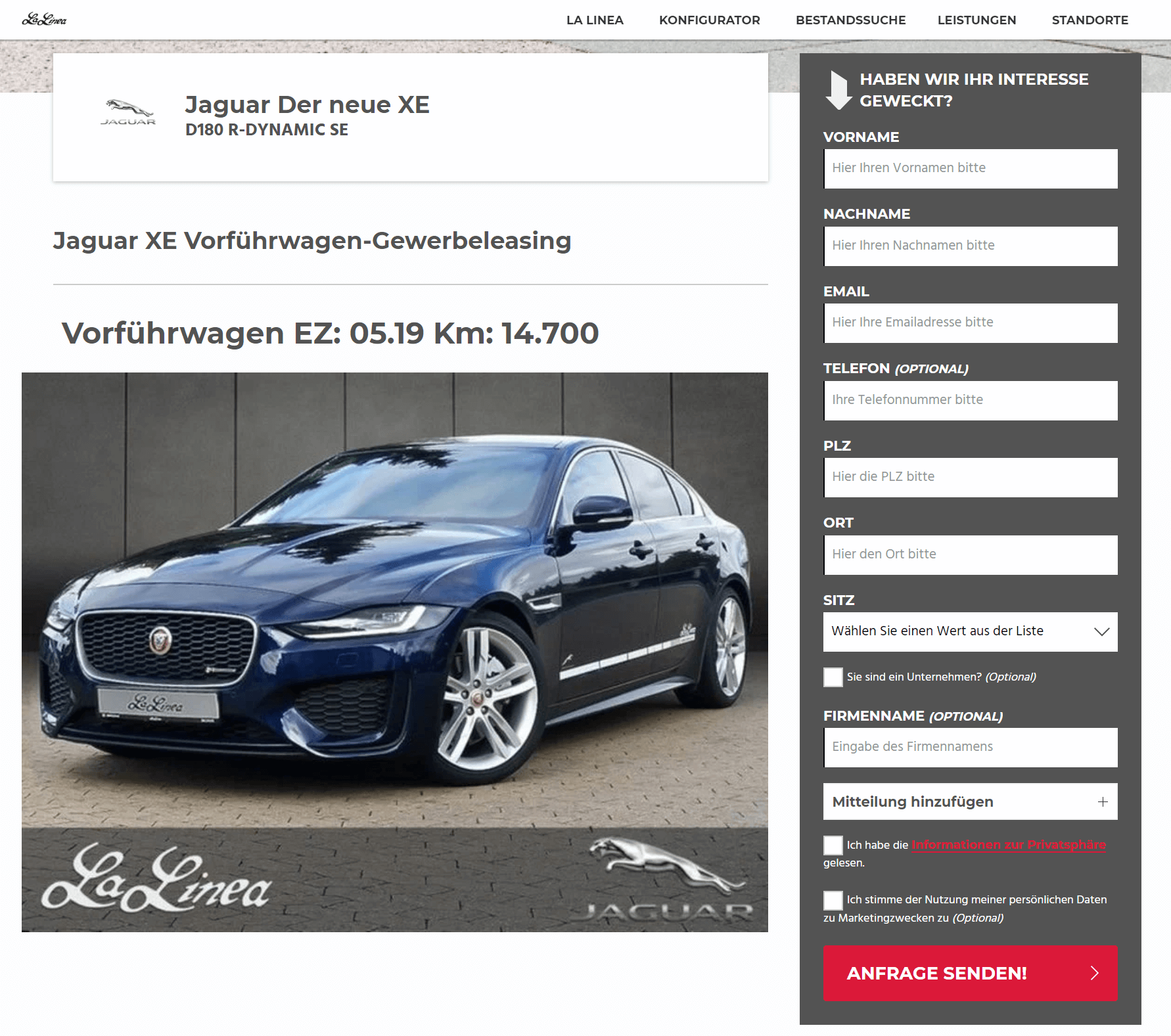Image resolution: width=1171 pixels, height=1036 pixels.
Task: Check the 'Sie sind ein Unternehmen?' checkbox
Action: (x=833, y=677)
